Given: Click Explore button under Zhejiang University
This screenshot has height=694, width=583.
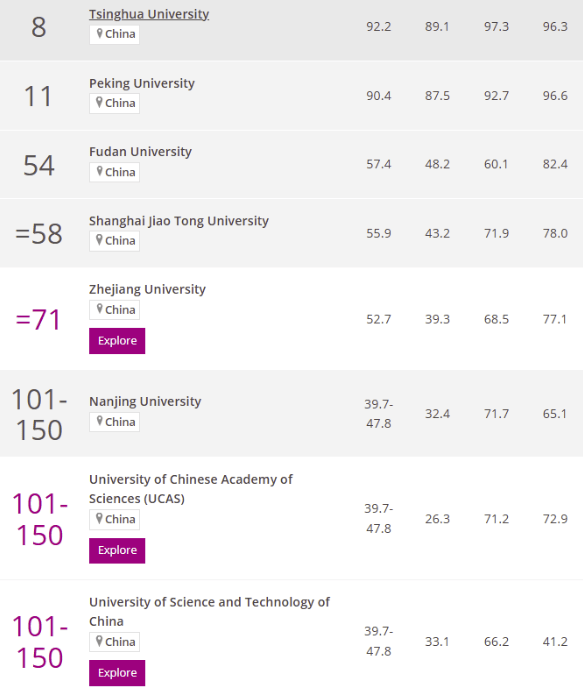Looking at the screenshot, I should pos(117,341).
